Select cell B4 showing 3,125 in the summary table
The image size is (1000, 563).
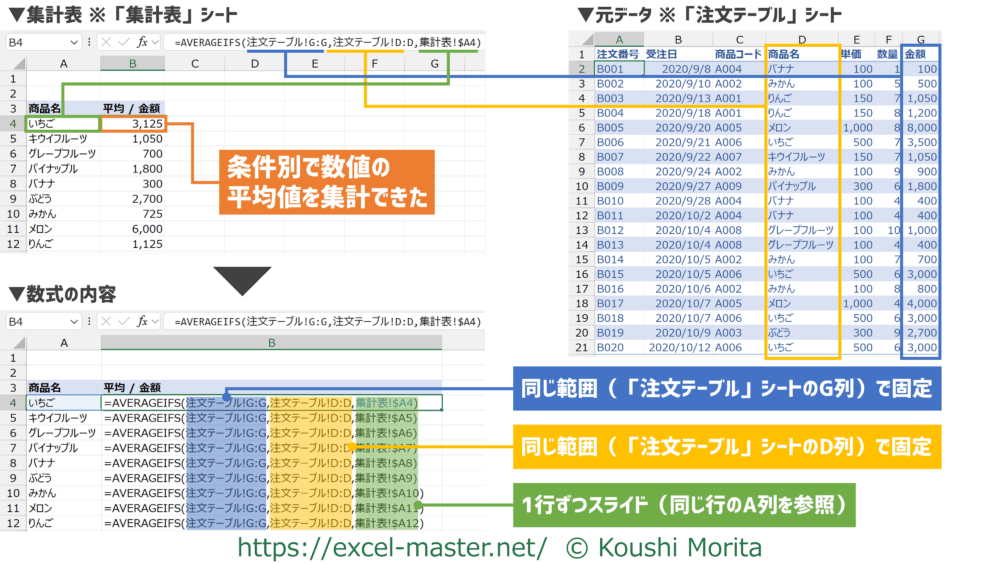tap(132, 123)
